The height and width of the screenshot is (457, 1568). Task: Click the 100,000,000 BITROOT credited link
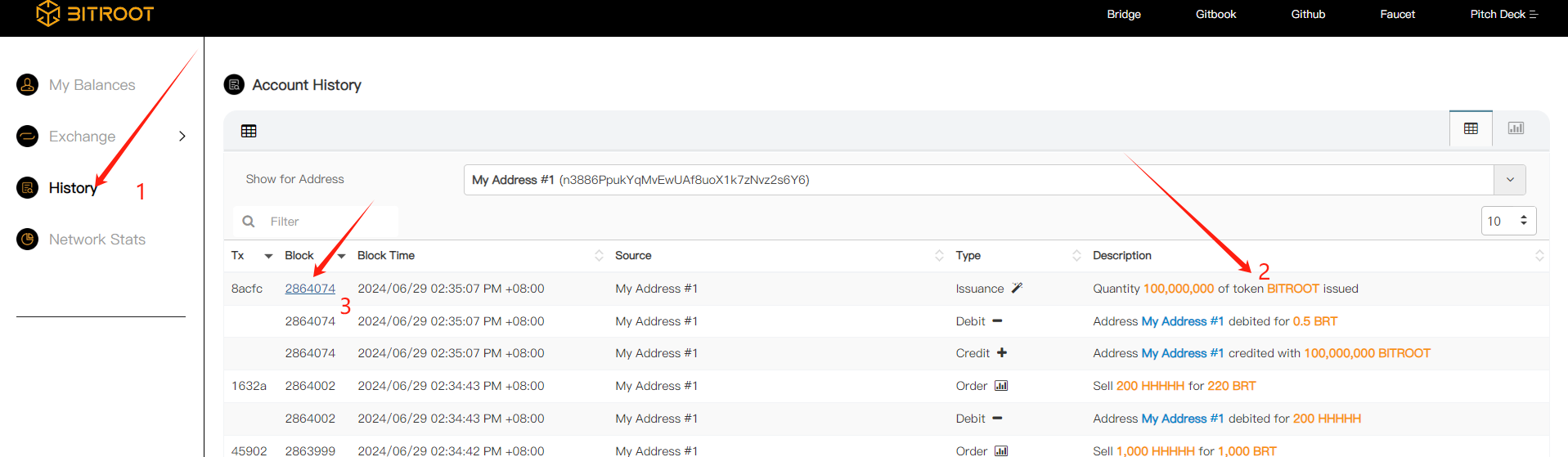[1367, 353]
